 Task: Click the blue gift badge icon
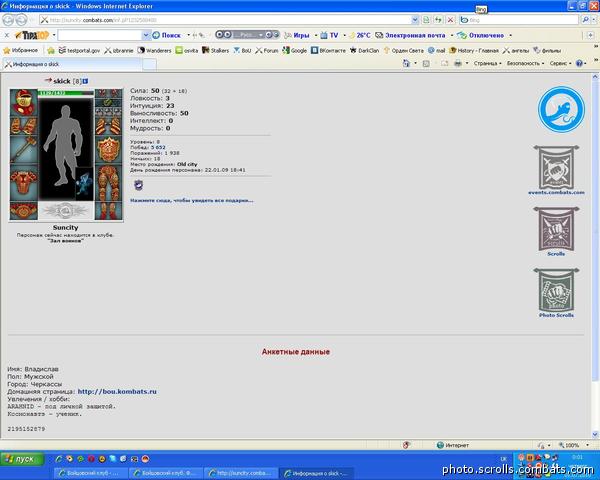pyautogui.click(x=139, y=185)
